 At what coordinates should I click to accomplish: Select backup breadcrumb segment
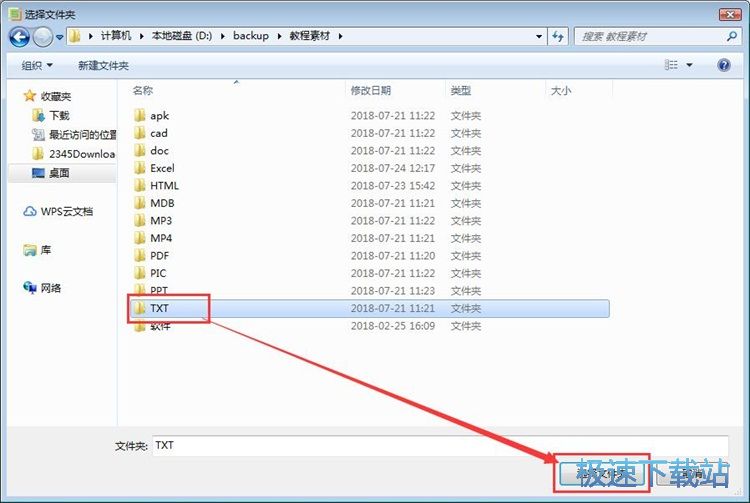pyautogui.click(x=251, y=36)
